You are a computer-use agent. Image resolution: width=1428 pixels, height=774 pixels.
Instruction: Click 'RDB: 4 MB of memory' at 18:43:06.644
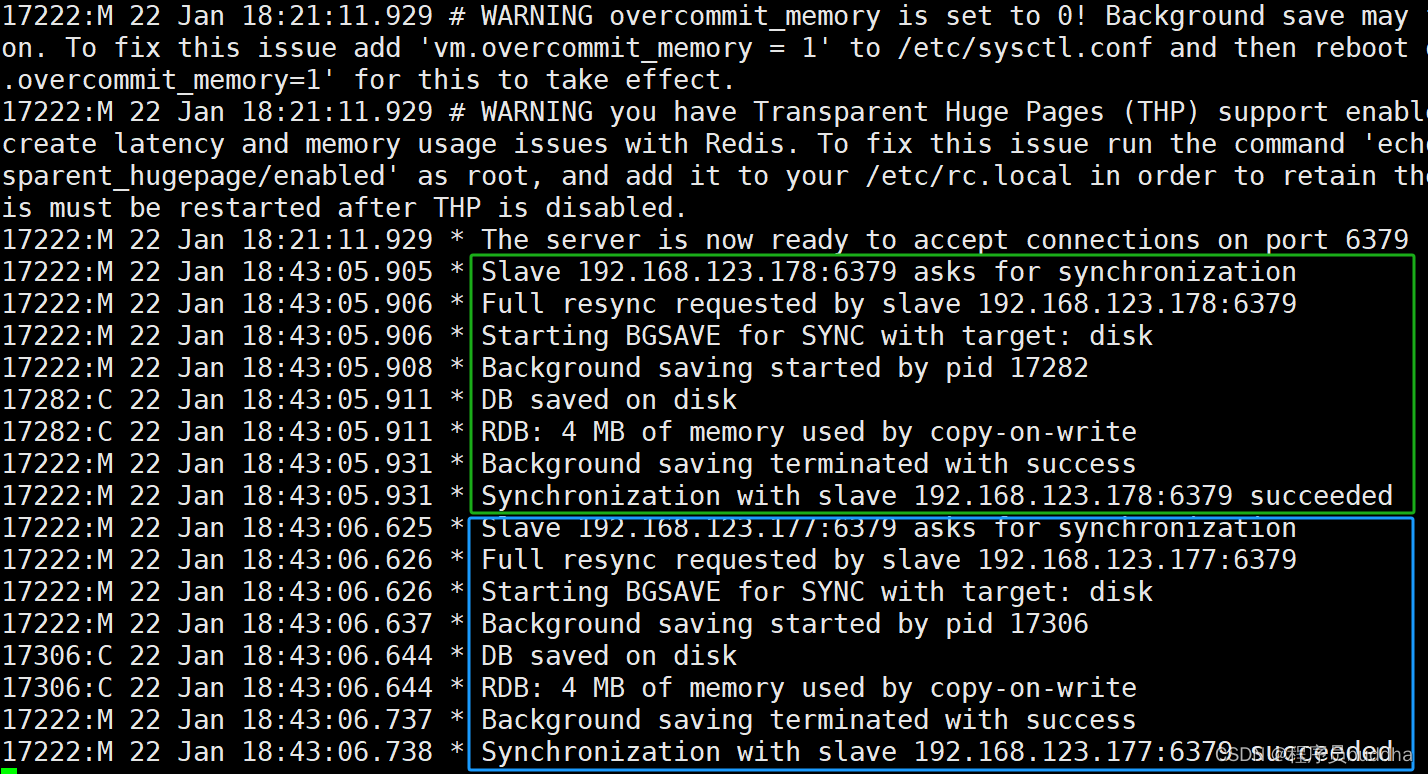pos(633,688)
